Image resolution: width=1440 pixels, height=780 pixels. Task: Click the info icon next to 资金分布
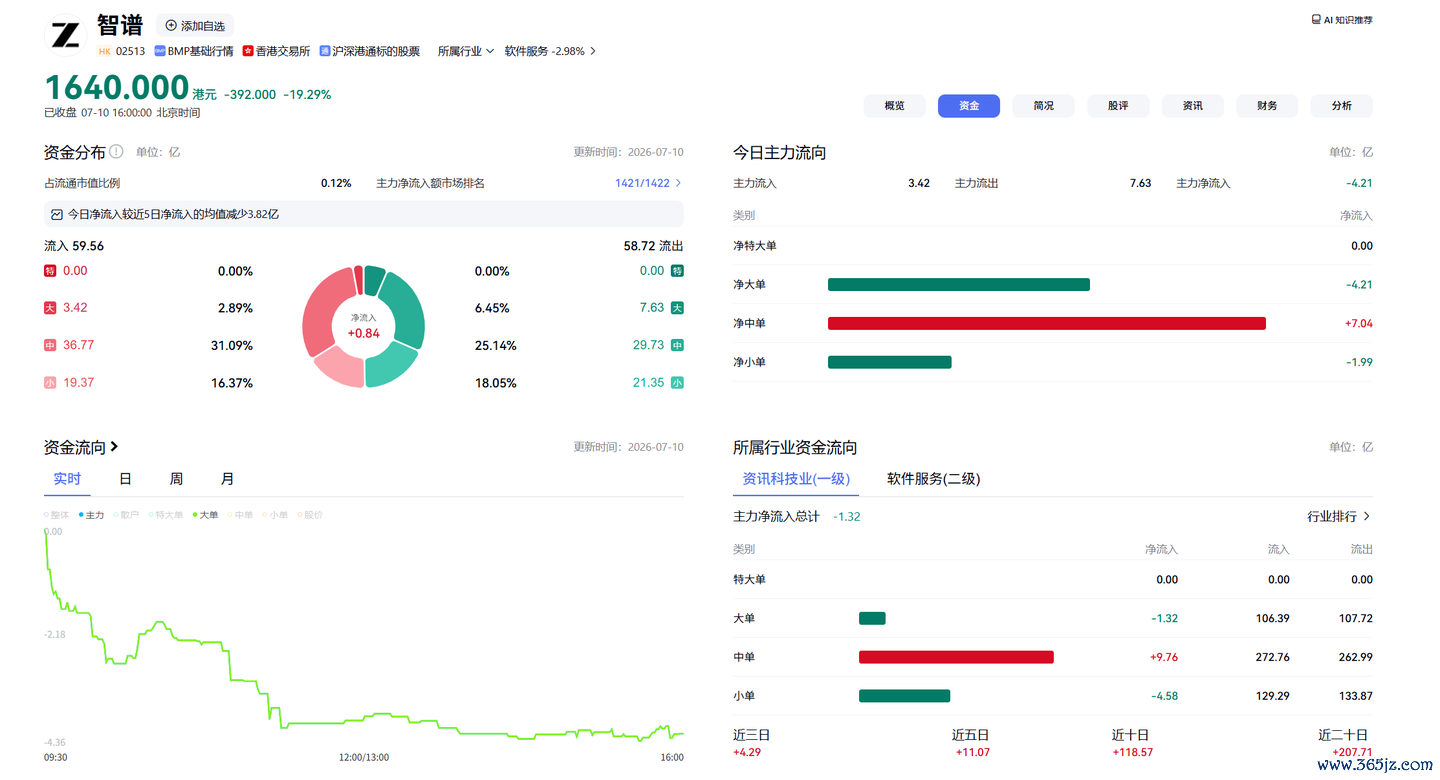116,152
